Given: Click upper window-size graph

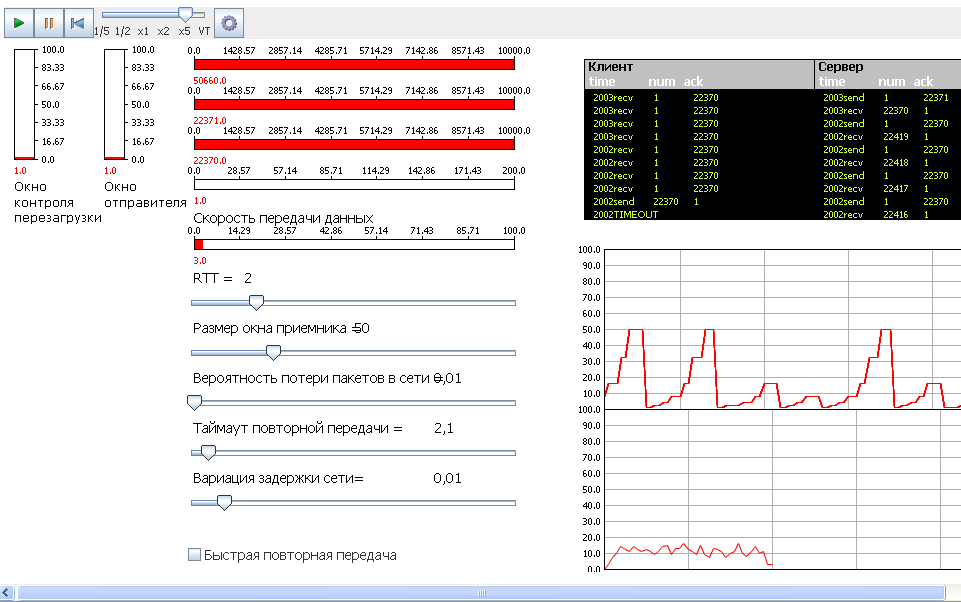Looking at the screenshot, I should [783, 329].
